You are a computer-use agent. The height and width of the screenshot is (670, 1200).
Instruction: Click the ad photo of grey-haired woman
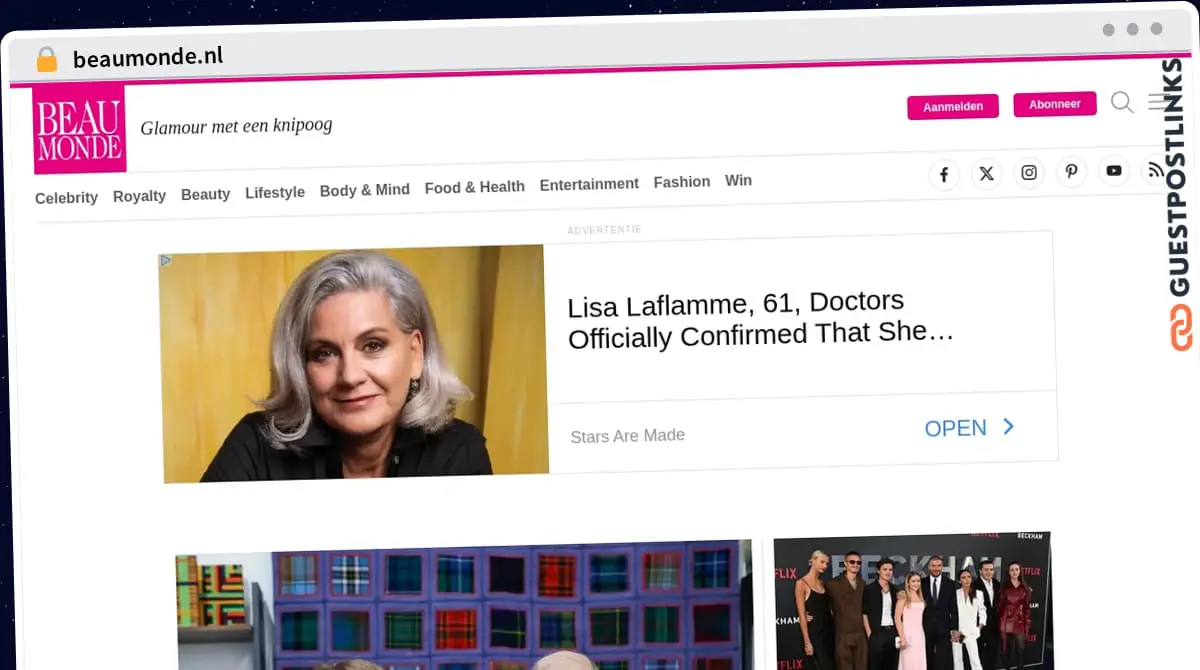(354, 364)
